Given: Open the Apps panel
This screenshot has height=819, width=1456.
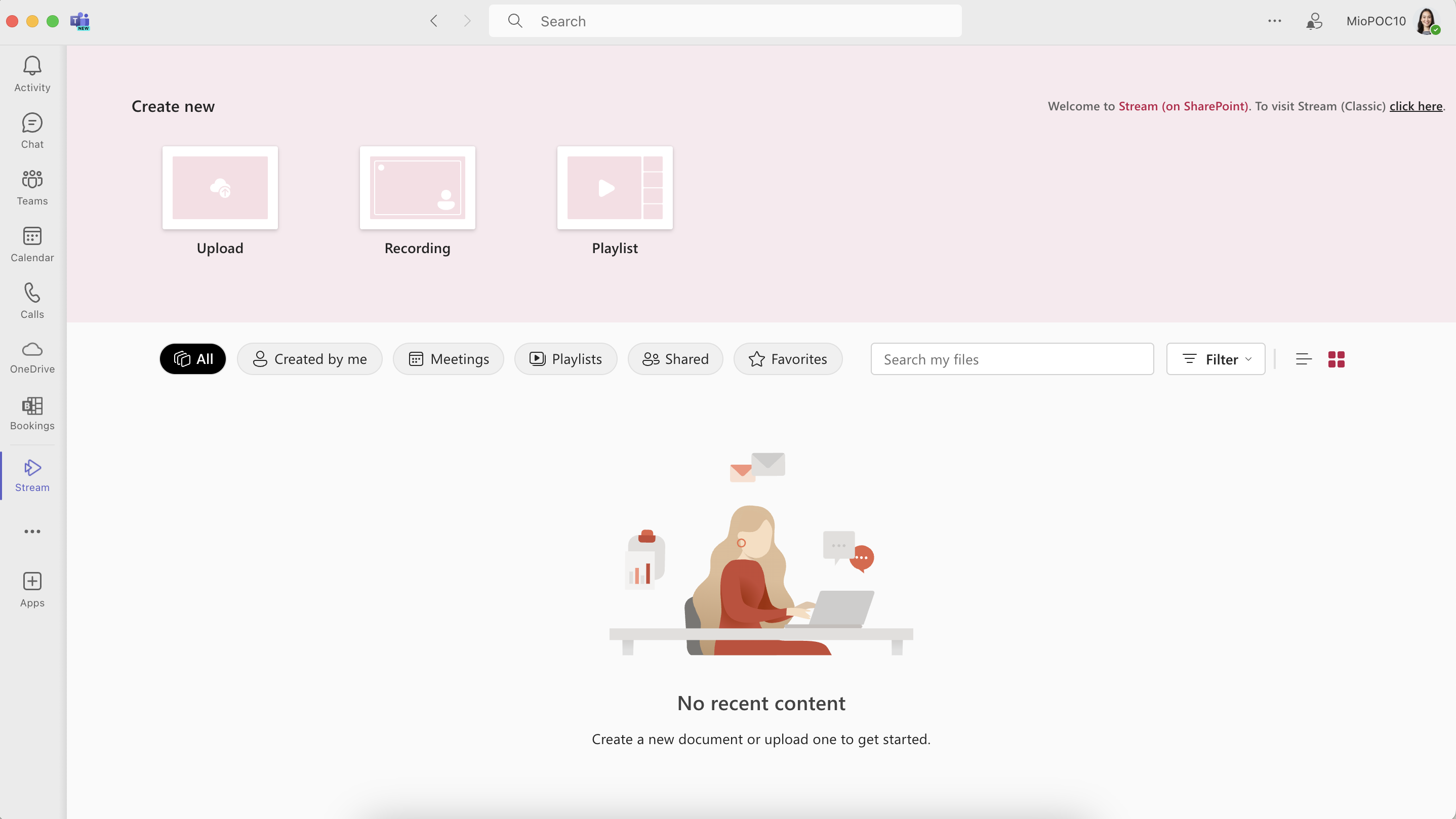Looking at the screenshot, I should point(32,588).
